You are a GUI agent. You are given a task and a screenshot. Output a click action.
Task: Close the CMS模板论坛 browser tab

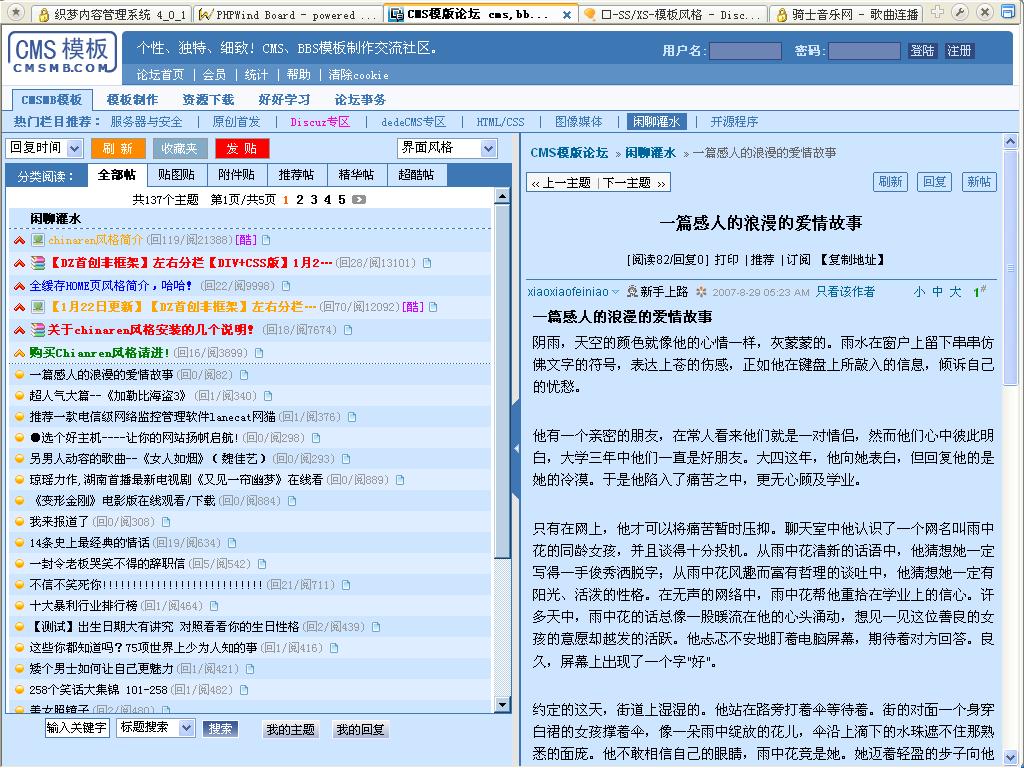coord(566,14)
